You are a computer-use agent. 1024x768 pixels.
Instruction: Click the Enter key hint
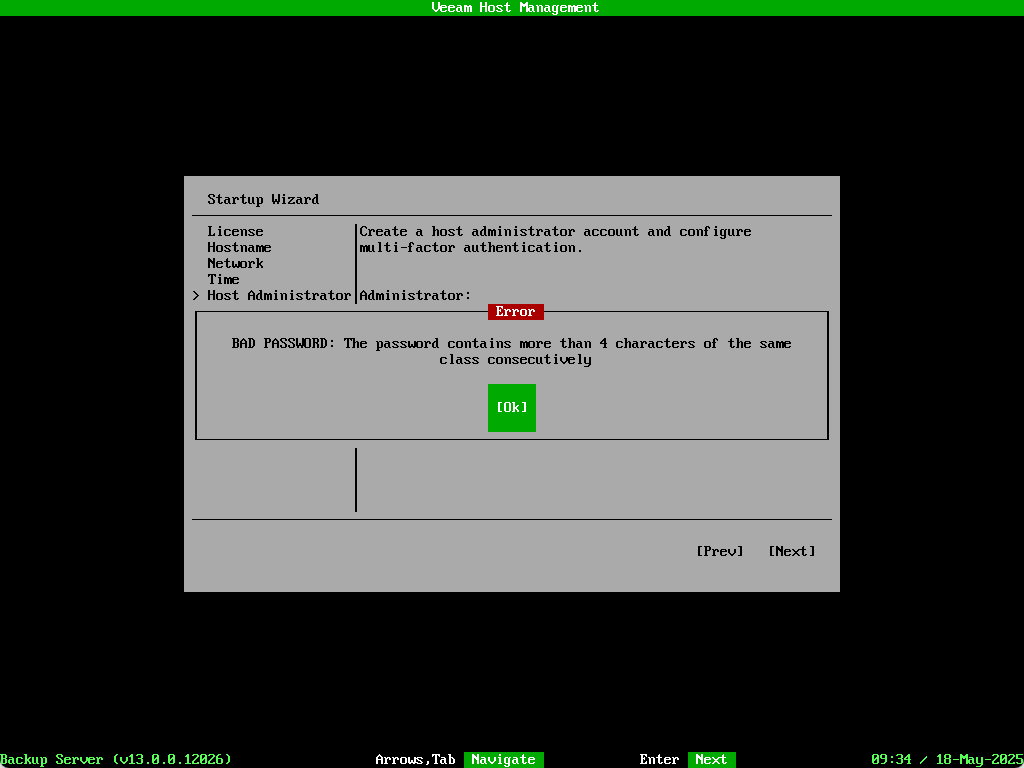pyautogui.click(x=659, y=759)
